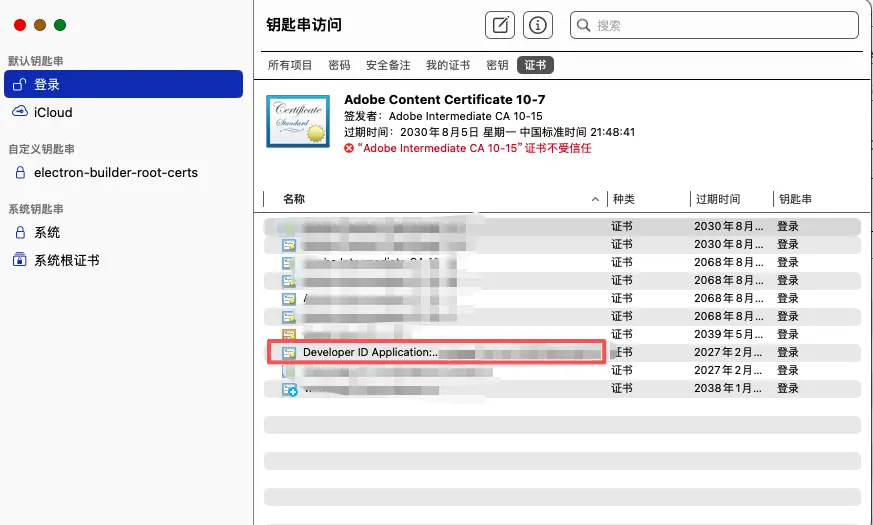Select the 我的证书 tab
This screenshot has height=525, width=873.
click(x=448, y=65)
